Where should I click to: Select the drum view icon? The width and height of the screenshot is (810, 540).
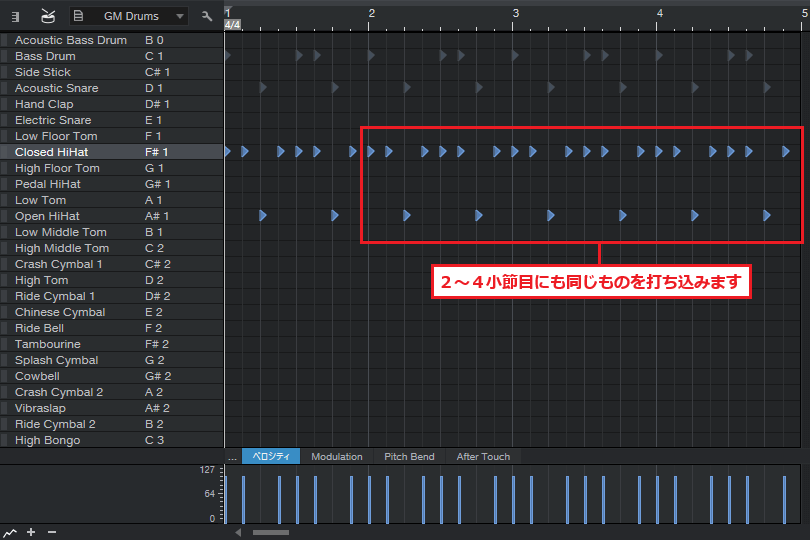coord(48,16)
